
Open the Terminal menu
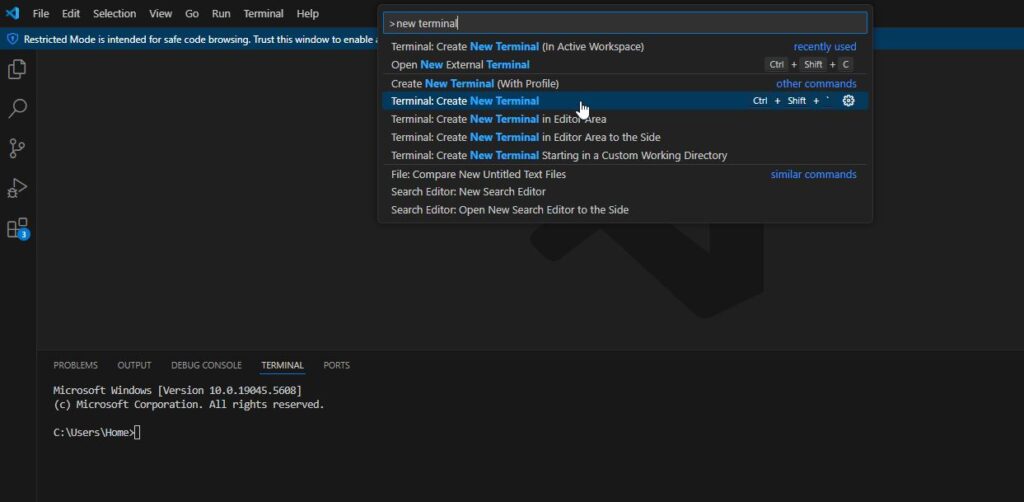[263, 14]
